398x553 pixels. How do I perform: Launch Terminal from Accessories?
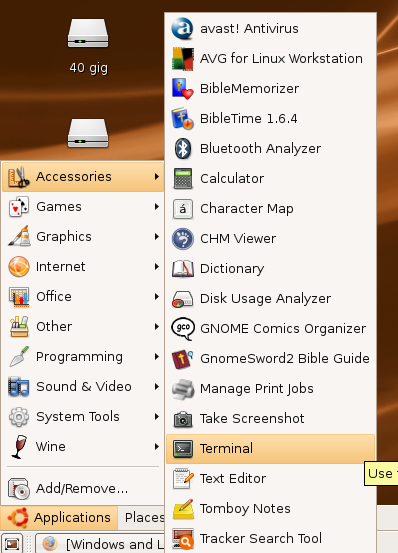point(270,449)
